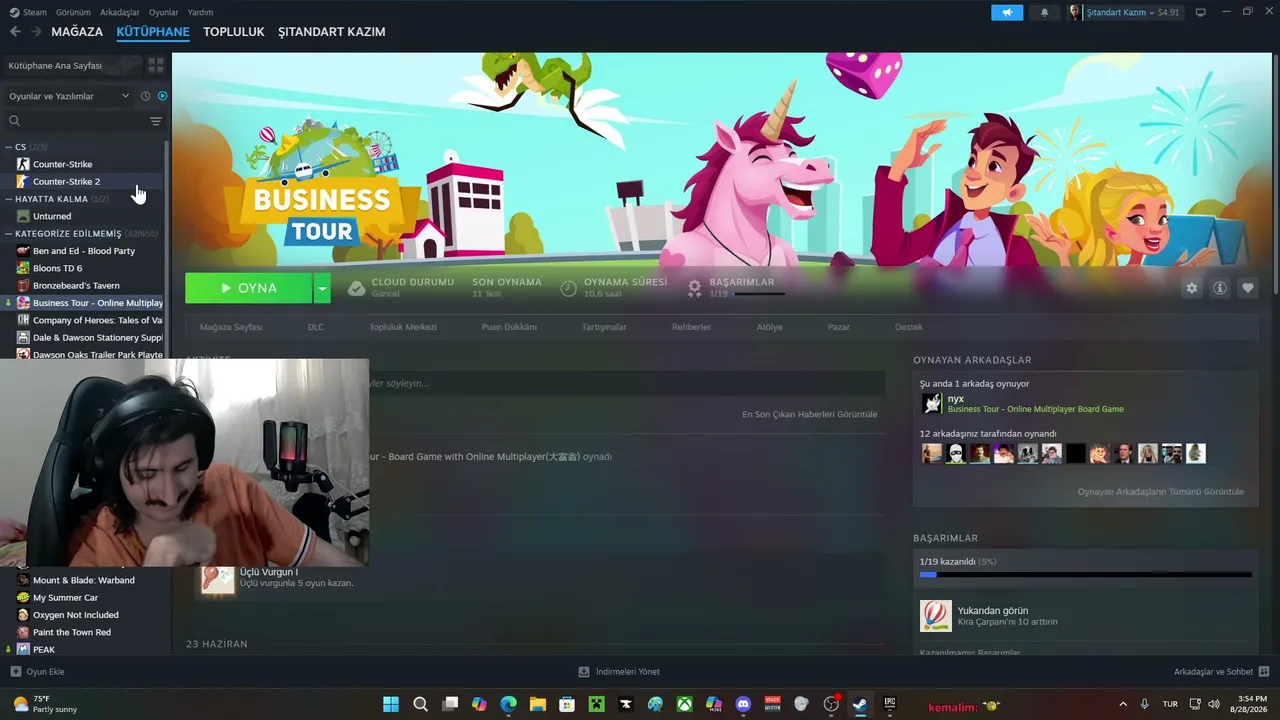Open Minecraft launcher from the taskbar

[x=596, y=704]
